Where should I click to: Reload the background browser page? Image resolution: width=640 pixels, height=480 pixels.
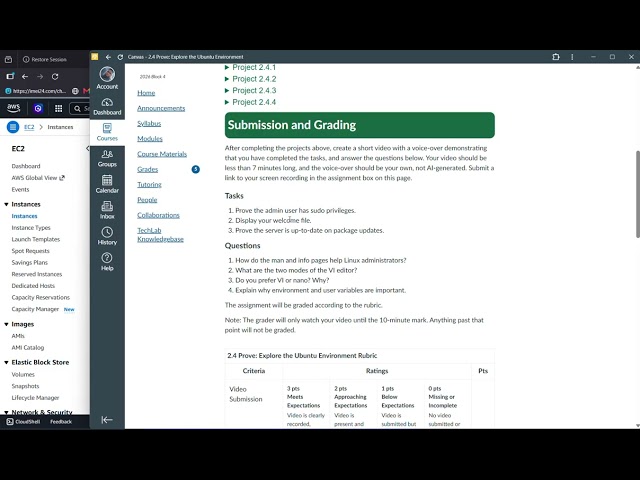[55, 76]
